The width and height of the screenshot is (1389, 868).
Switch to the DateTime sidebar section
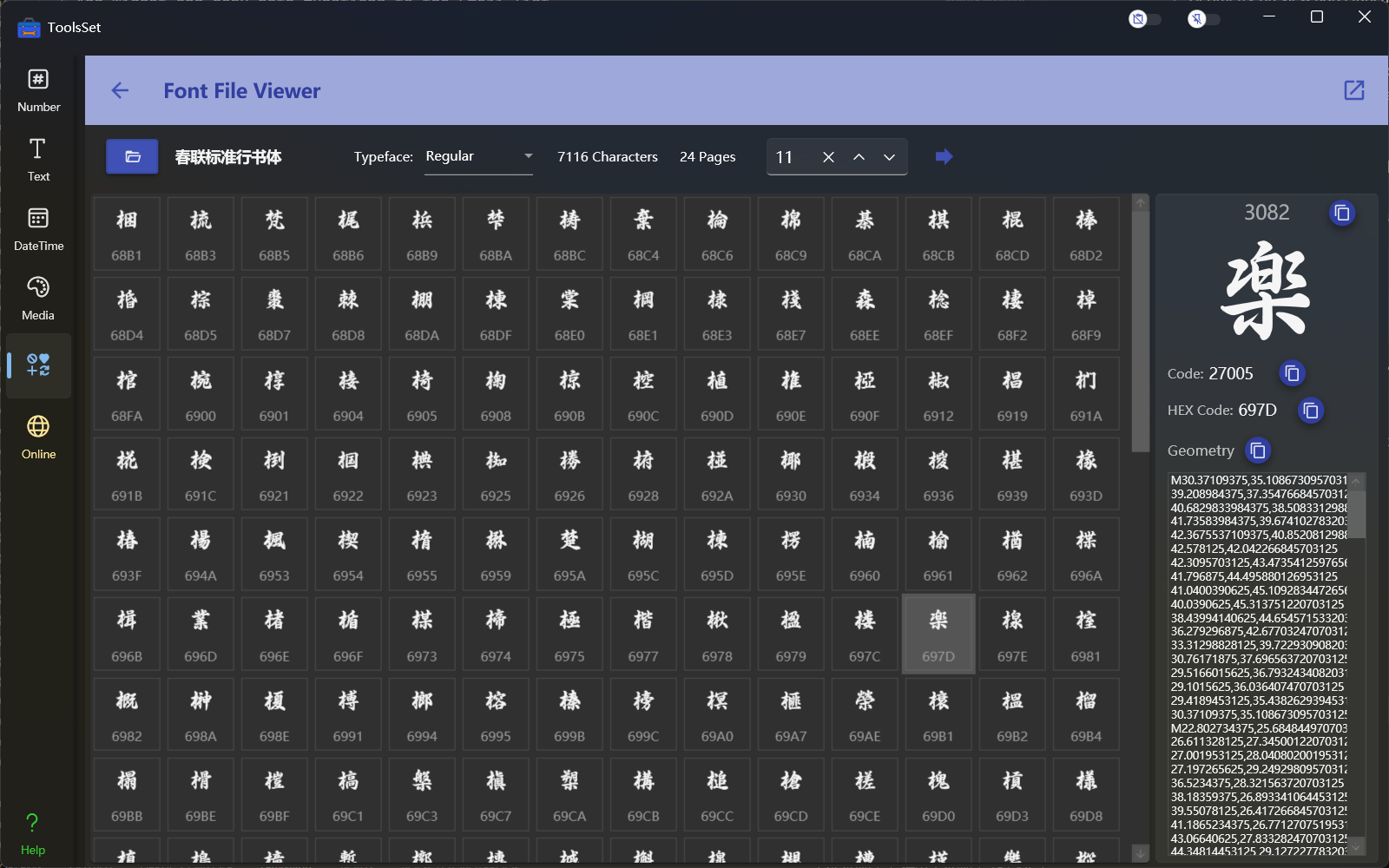click(x=38, y=229)
